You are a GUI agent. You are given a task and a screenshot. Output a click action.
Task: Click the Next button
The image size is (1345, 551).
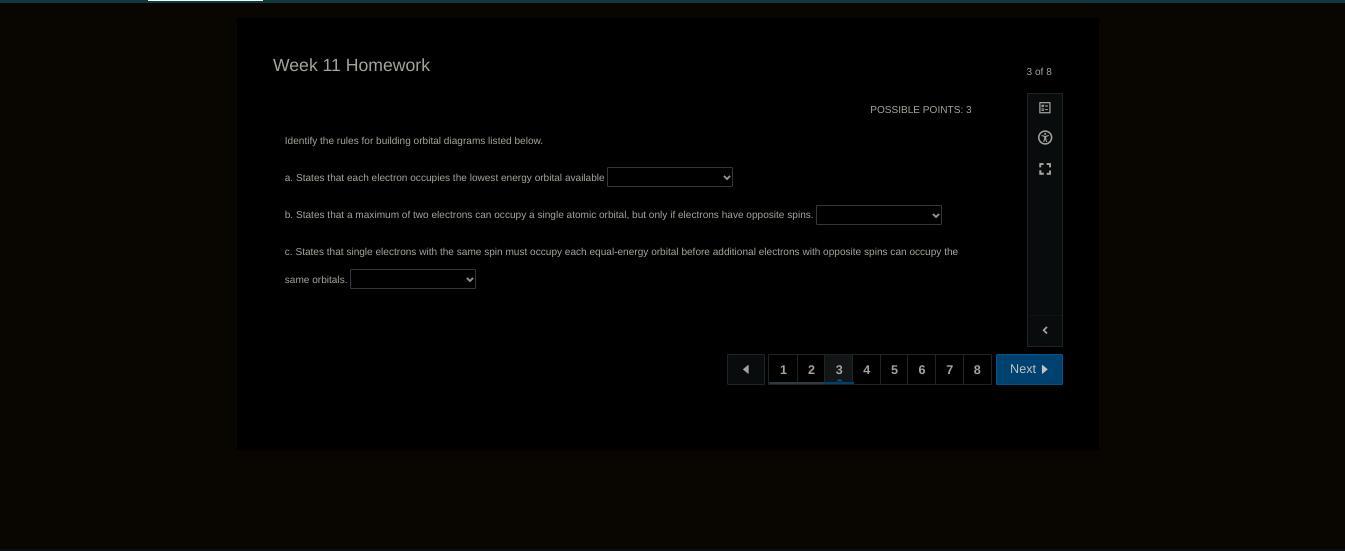pyautogui.click(x=1028, y=369)
